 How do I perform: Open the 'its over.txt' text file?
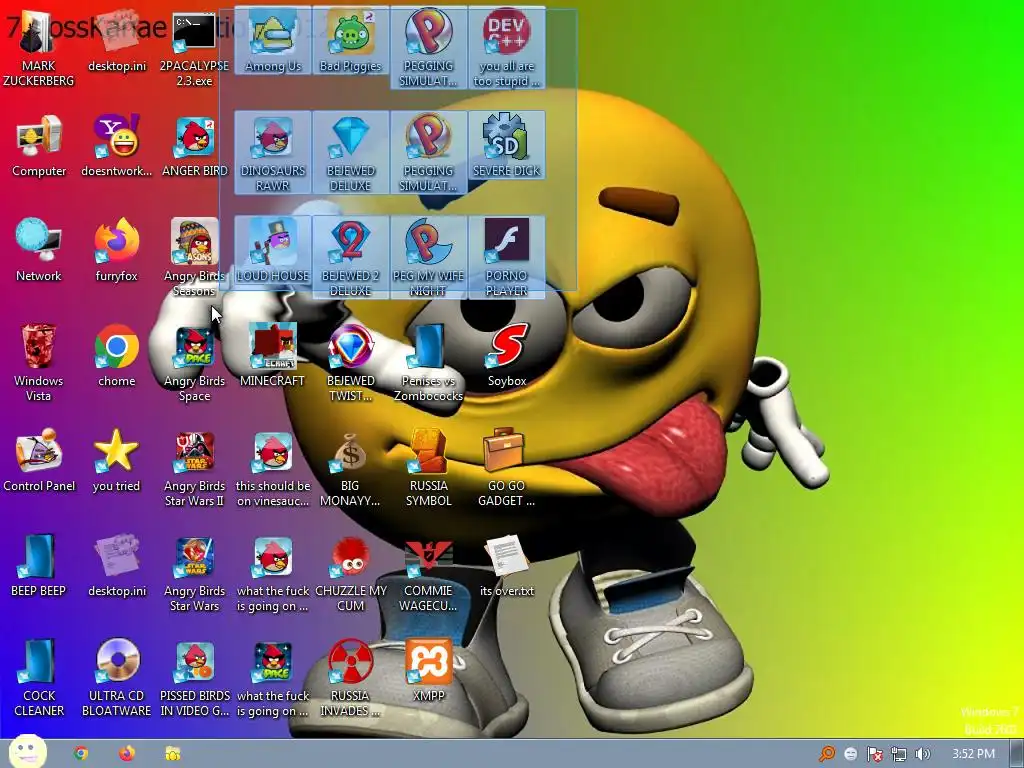pos(507,566)
